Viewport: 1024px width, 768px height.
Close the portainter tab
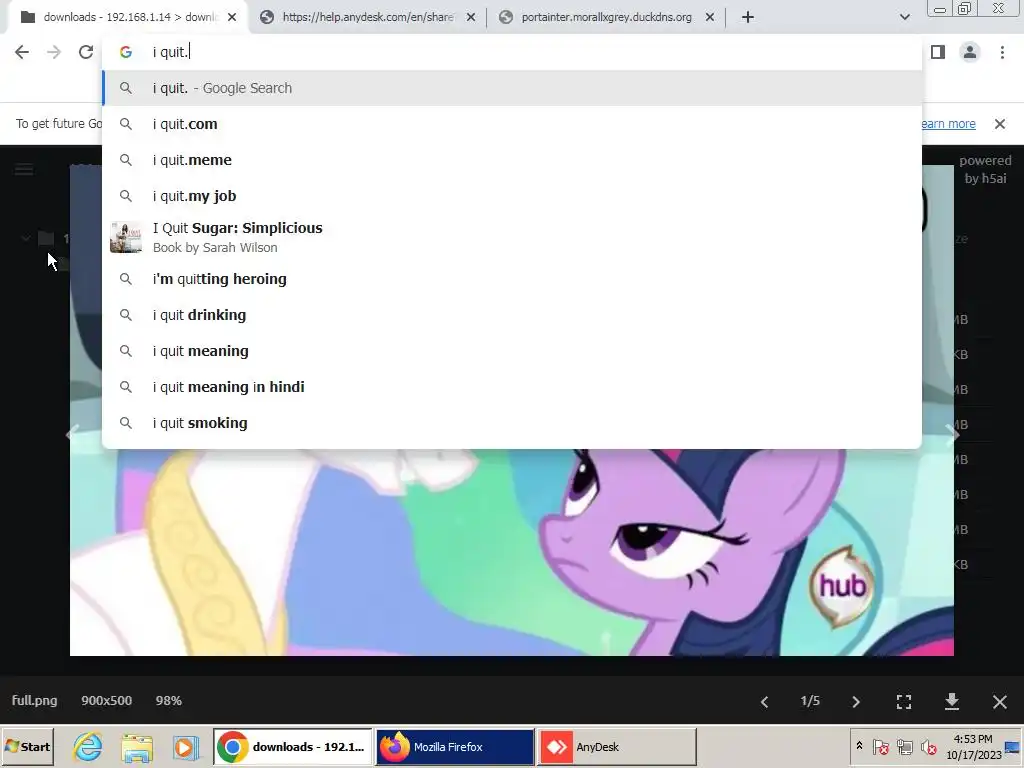pyautogui.click(x=710, y=18)
